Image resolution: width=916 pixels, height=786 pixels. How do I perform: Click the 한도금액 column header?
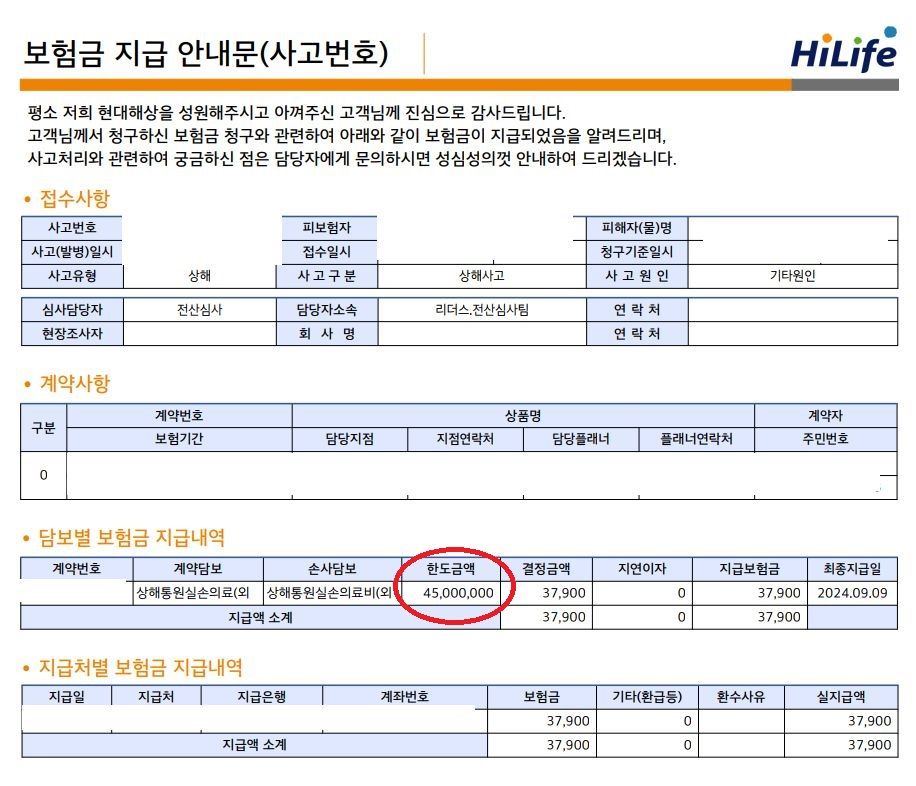[450, 568]
